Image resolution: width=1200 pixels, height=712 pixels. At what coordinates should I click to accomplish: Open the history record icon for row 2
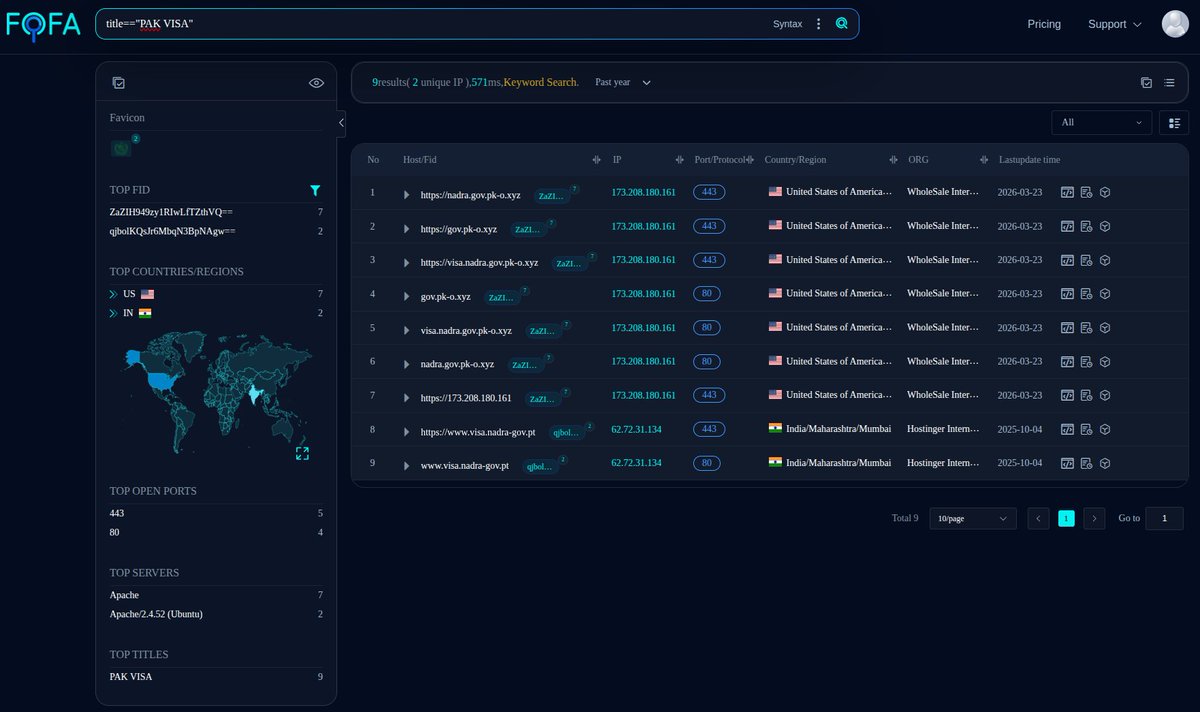point(1086,226)
